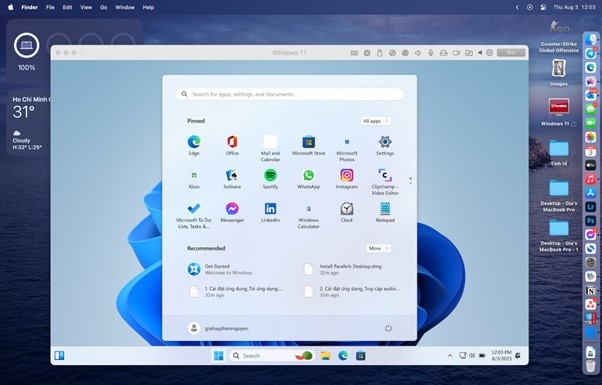Click the power button in Start menu

pos(388,328)
